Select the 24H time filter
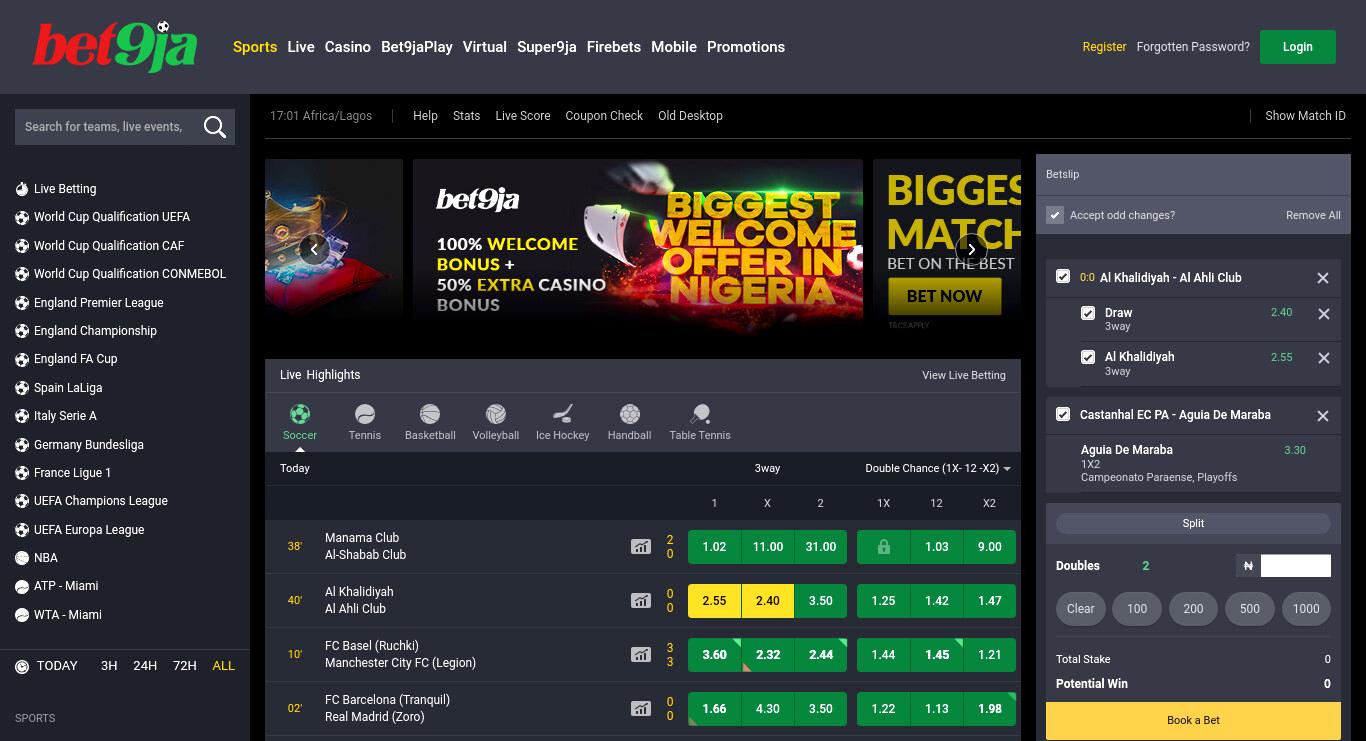Image resolution: width=1366 pixels, height=741 pixels. [x=145, y=666]
